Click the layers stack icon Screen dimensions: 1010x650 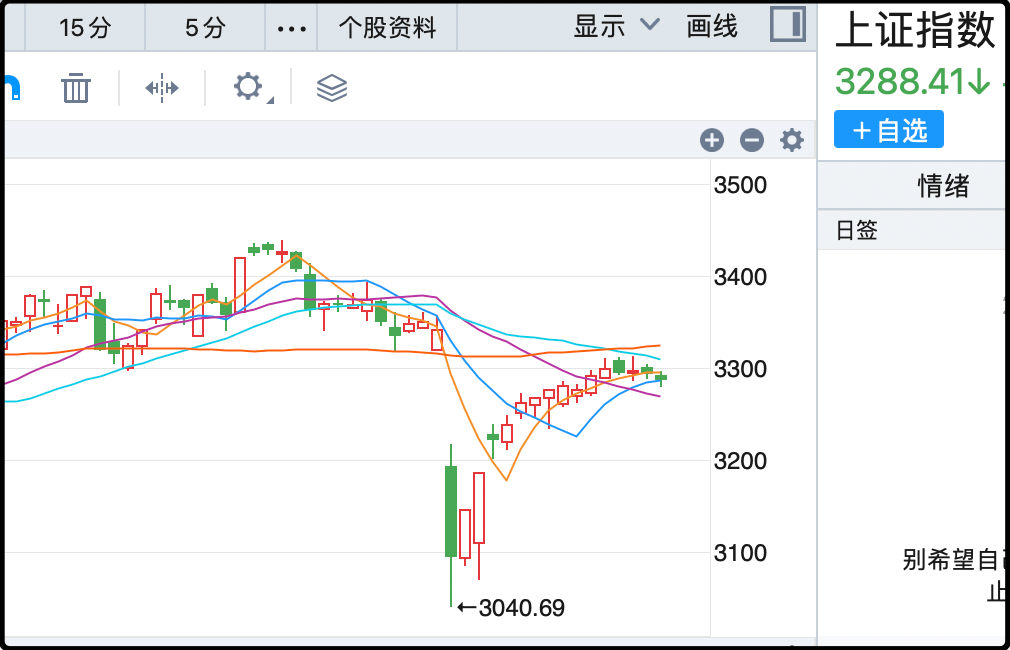pyautogui.click(x=331, y=88)
